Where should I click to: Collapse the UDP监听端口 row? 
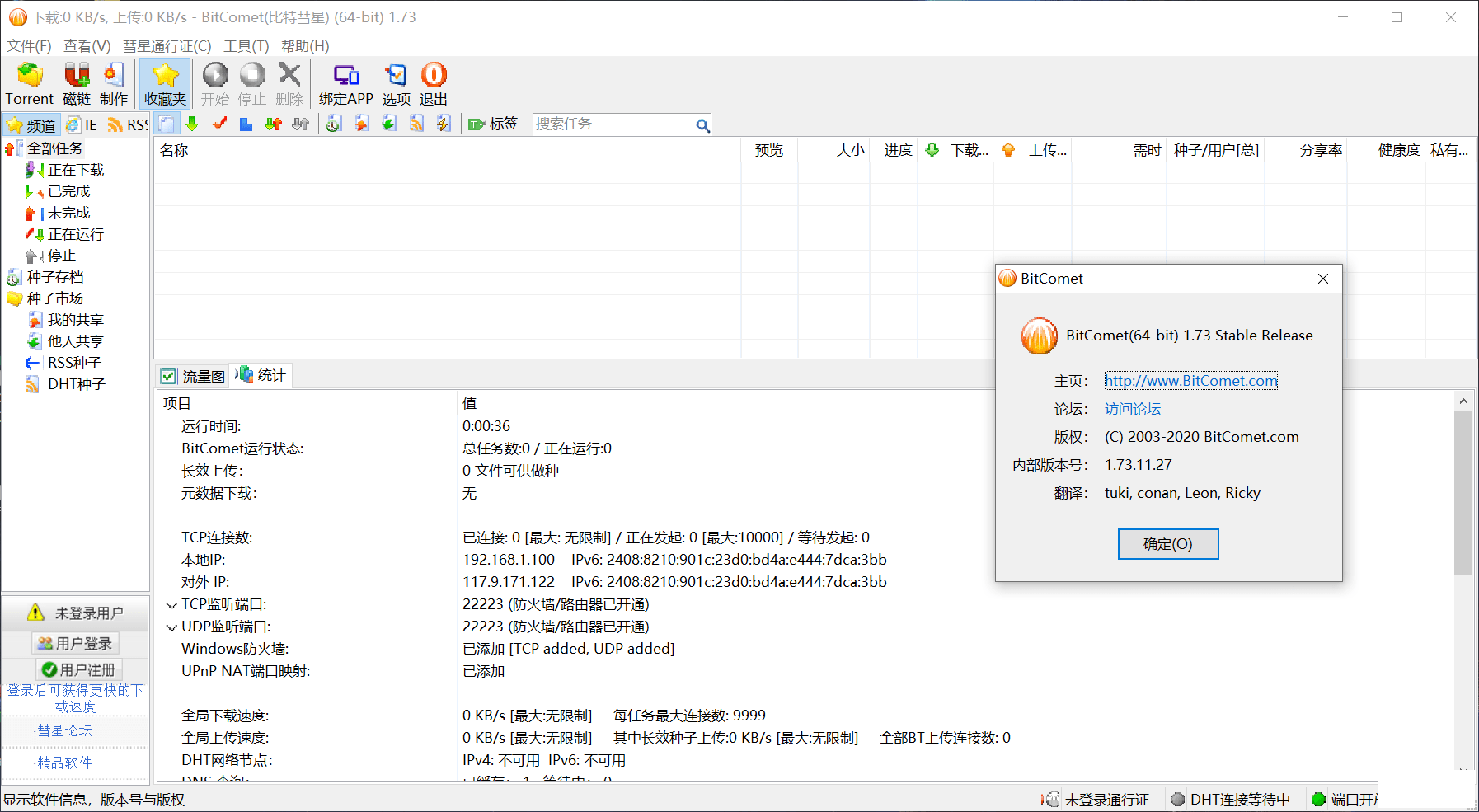(x=172, y=627)
